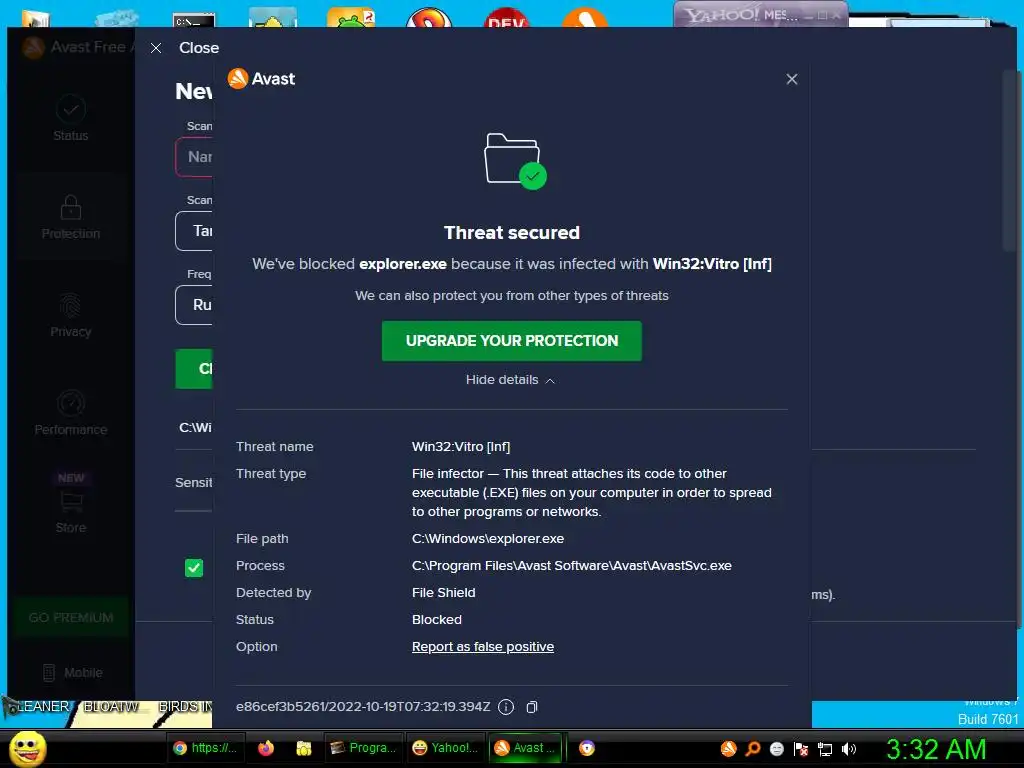Open the Action Center flag tray icon
Image resolution: width=1024 pixels, height=768 pixels.
tap(801, 749)
